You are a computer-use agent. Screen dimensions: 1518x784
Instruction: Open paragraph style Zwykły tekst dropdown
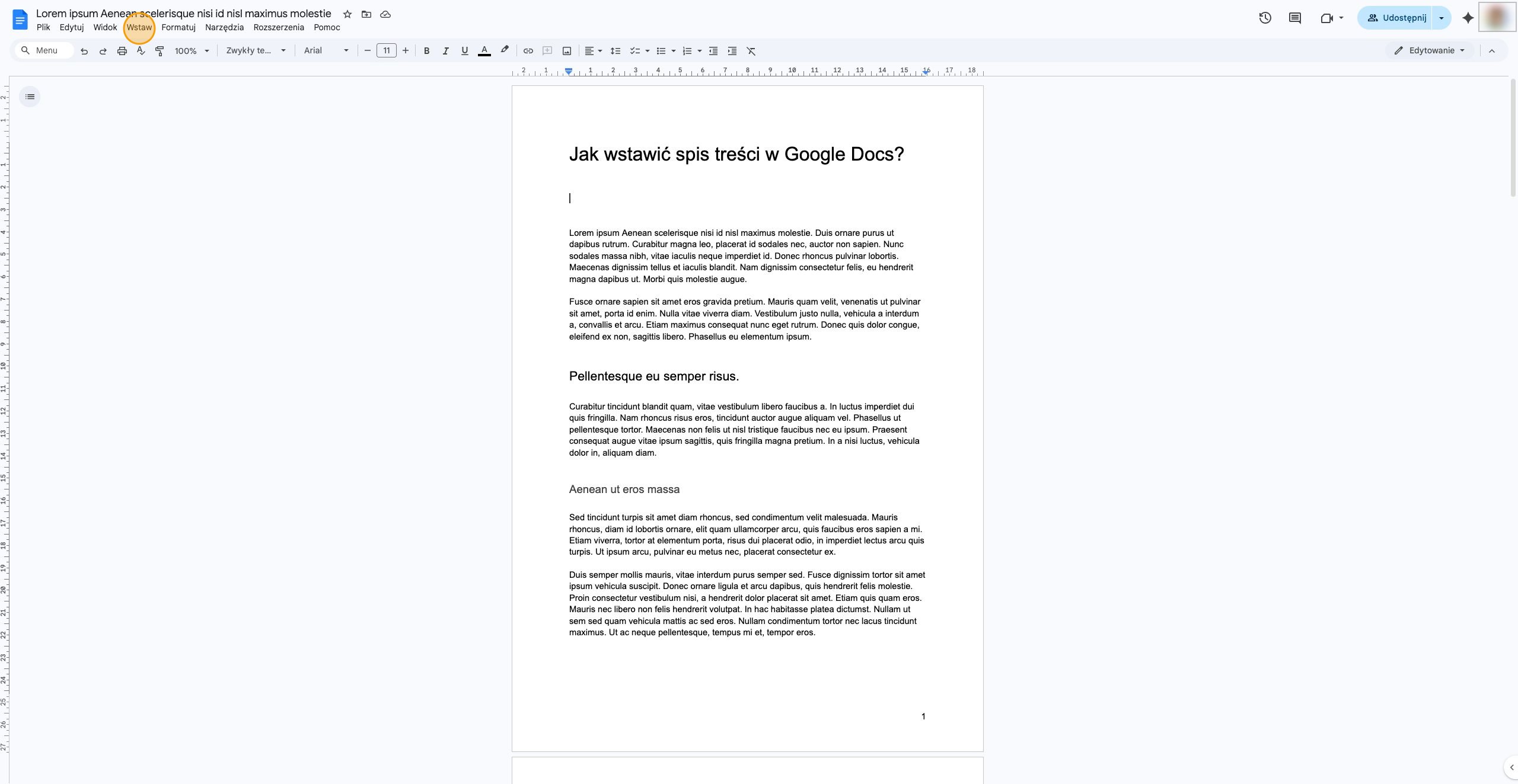(256, 51)
